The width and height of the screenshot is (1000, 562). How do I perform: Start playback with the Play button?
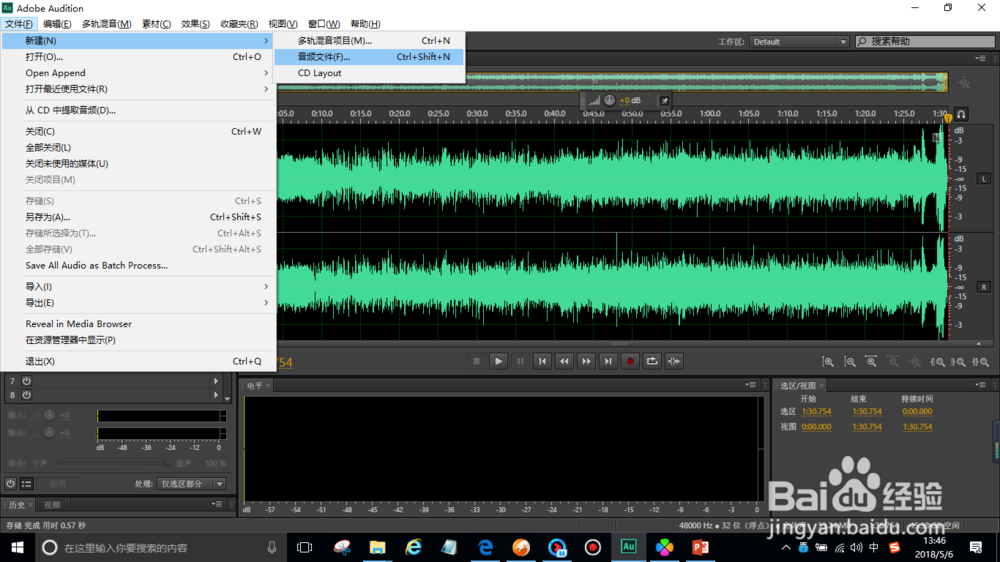click(498, 361)
